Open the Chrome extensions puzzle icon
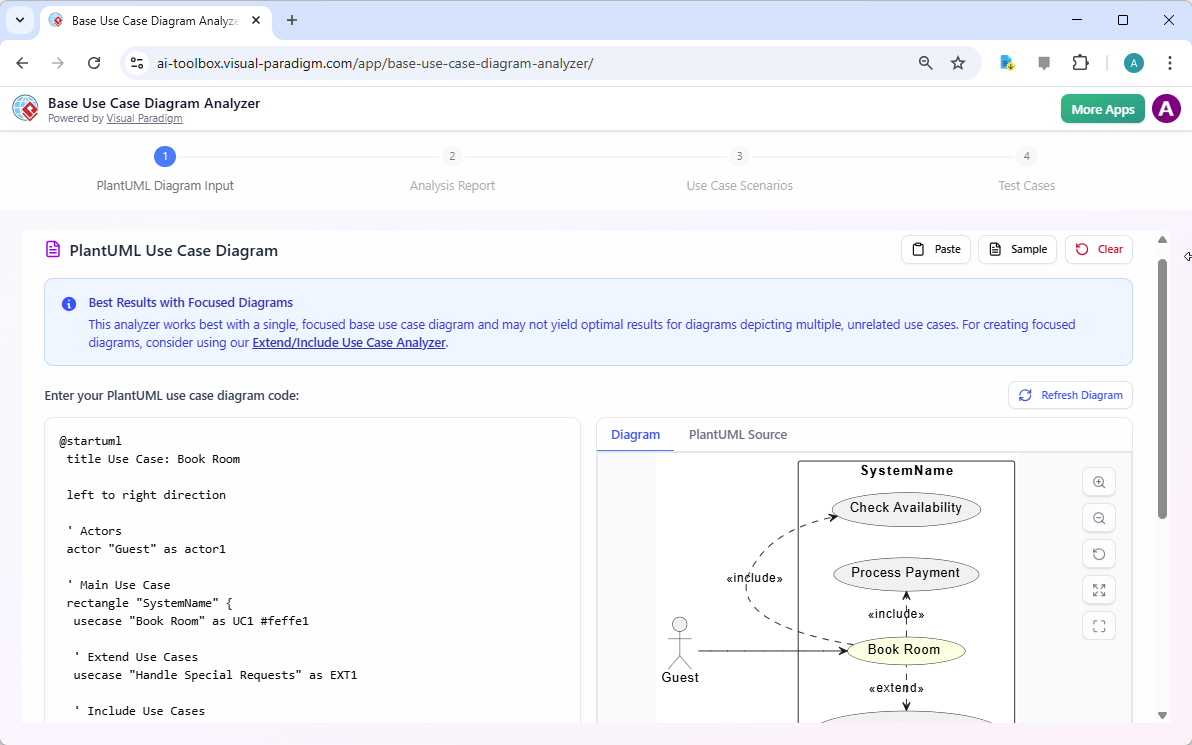 coord(1080,62)
